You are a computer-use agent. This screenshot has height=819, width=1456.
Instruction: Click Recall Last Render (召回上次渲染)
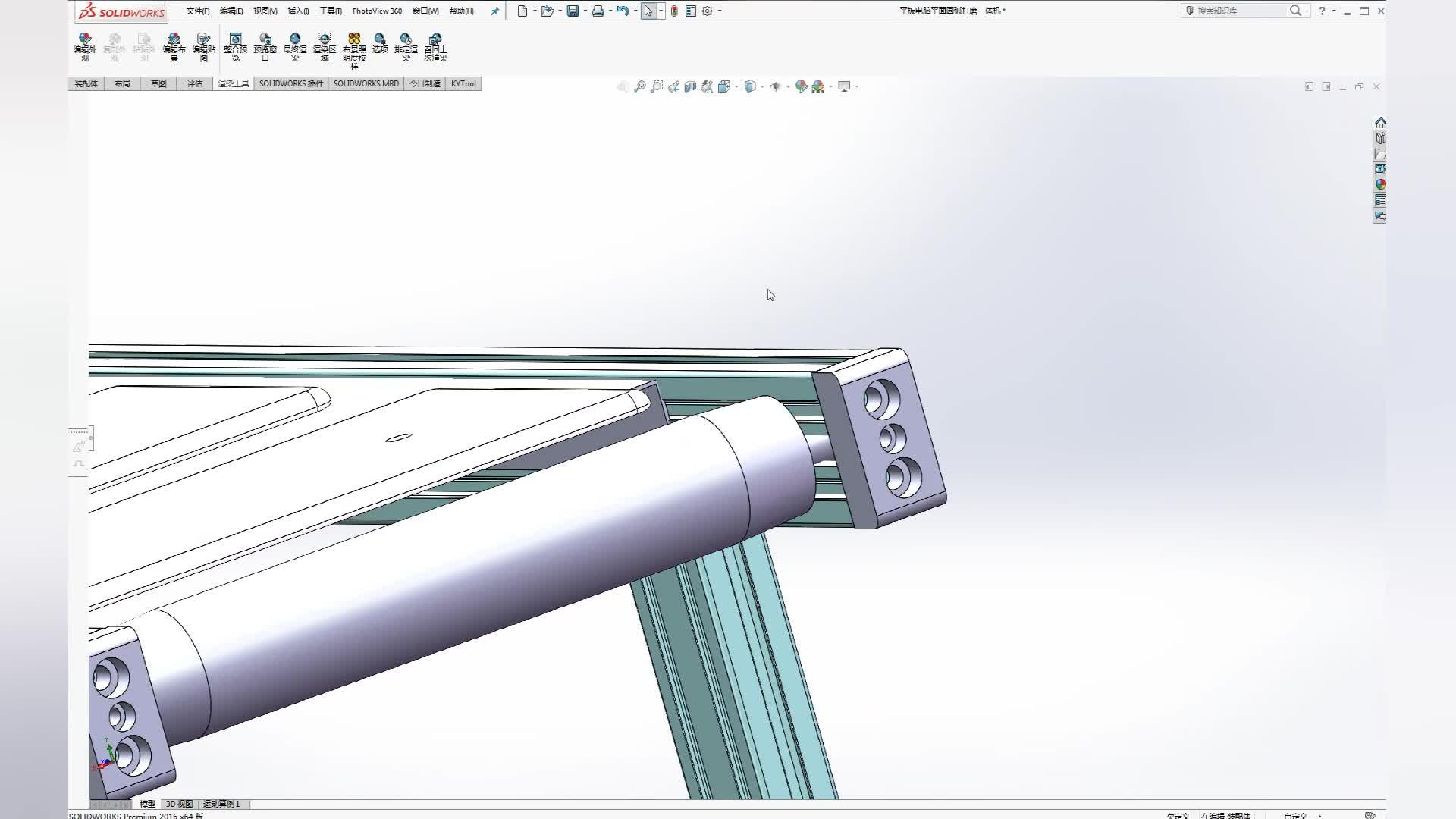435,47
